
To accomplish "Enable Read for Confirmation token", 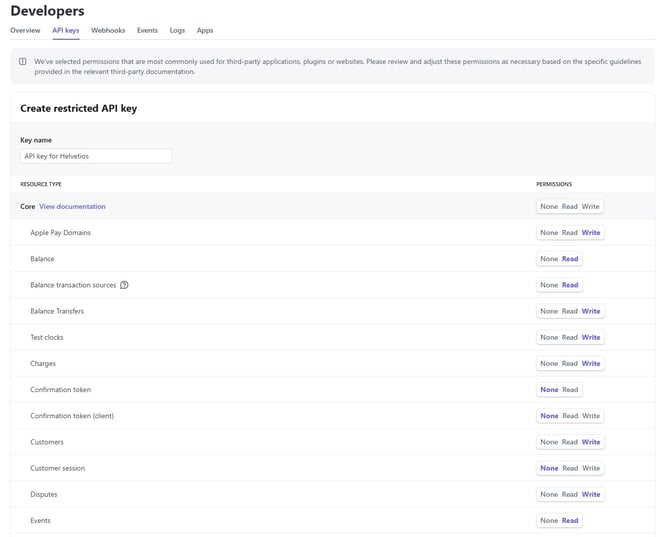I will coord(570,390).
